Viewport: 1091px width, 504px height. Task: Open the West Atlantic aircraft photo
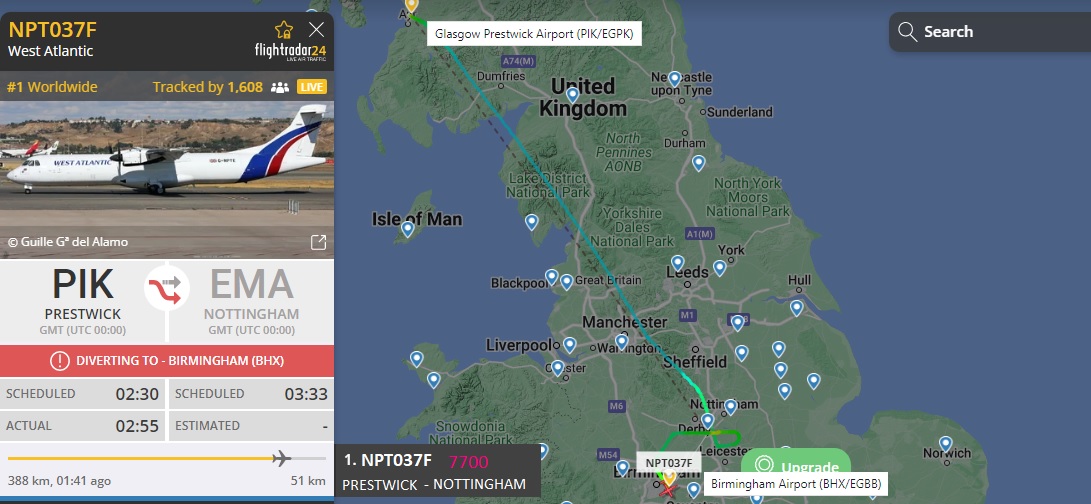click(x=167, y=180)
